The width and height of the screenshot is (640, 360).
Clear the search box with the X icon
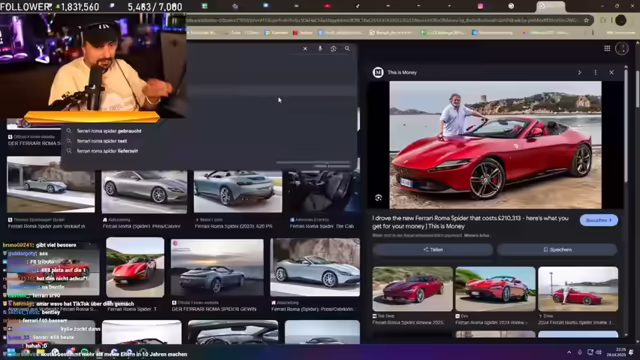[x=305, y=49]
